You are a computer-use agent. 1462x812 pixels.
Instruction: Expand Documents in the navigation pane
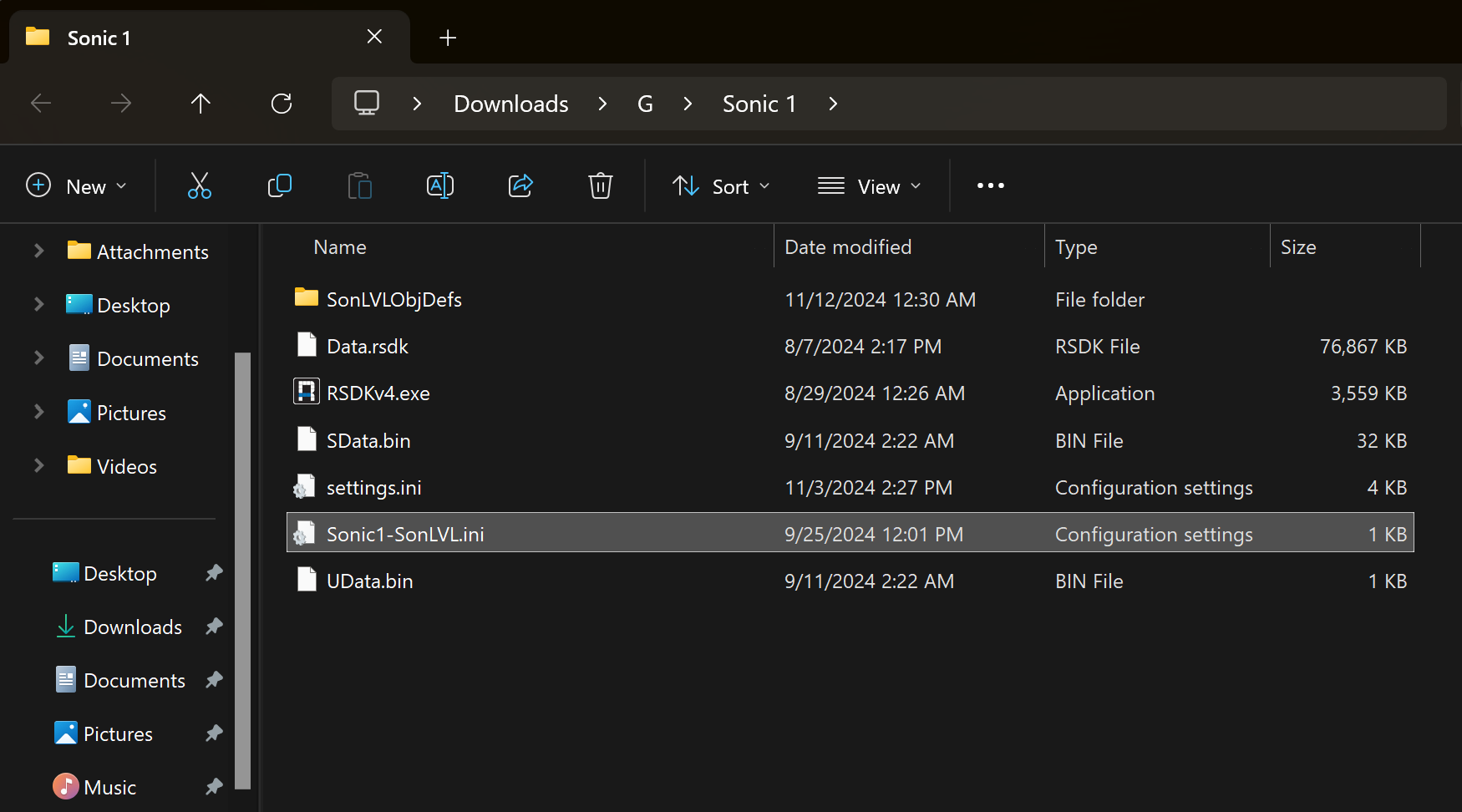38,358
